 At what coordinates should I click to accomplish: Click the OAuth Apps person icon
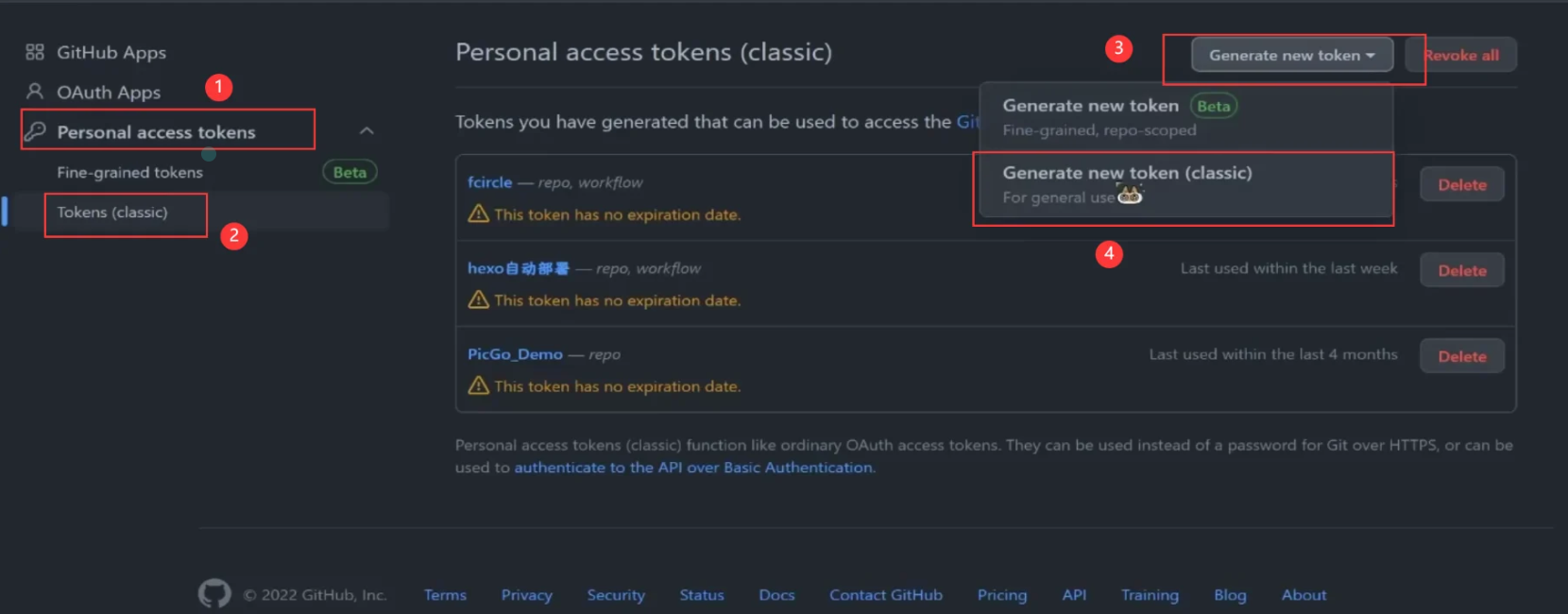tap(35, 92)
